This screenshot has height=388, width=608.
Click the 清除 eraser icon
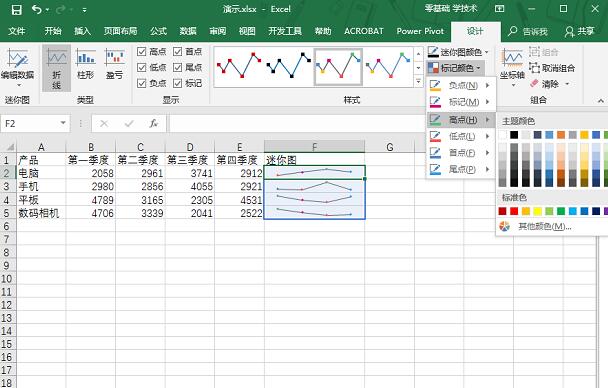coord(534,83)
